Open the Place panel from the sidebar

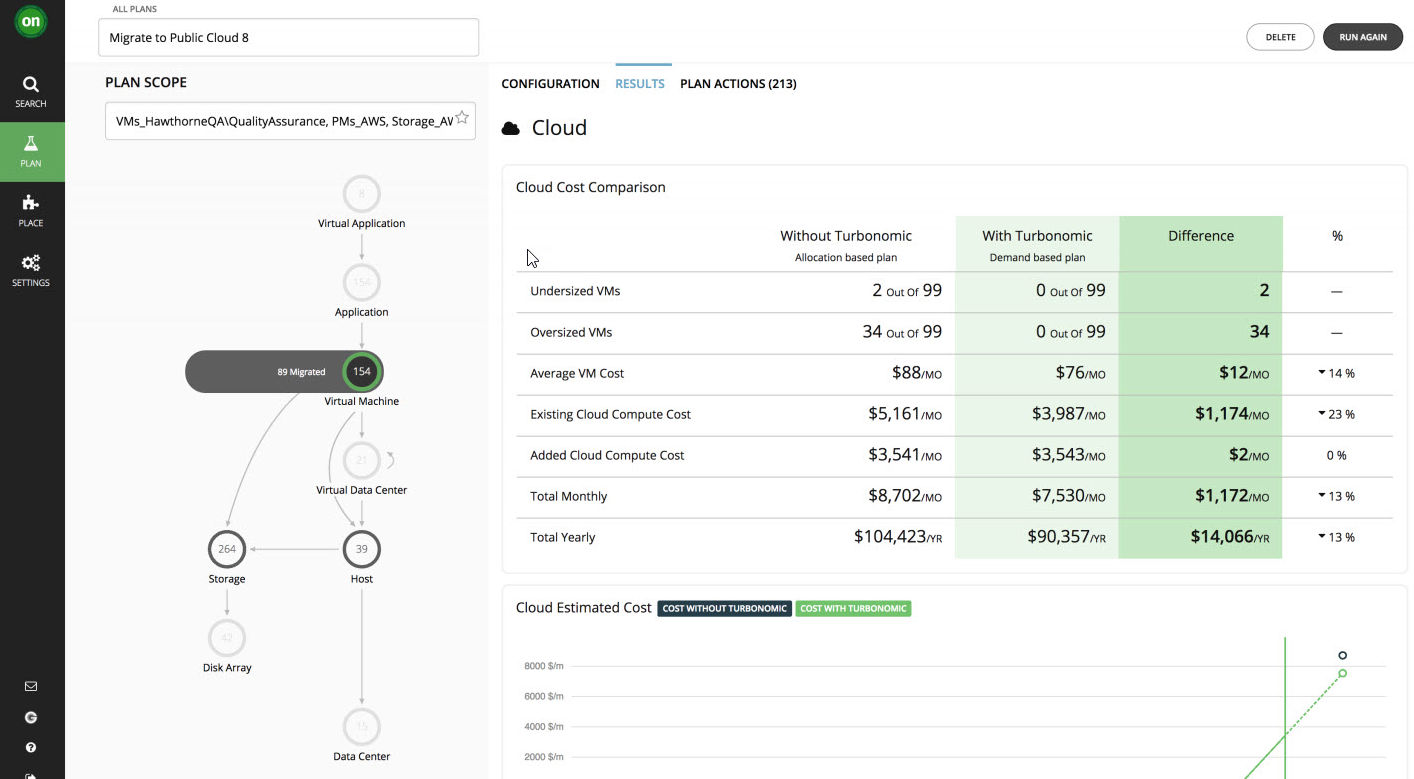tap(31, 209)
